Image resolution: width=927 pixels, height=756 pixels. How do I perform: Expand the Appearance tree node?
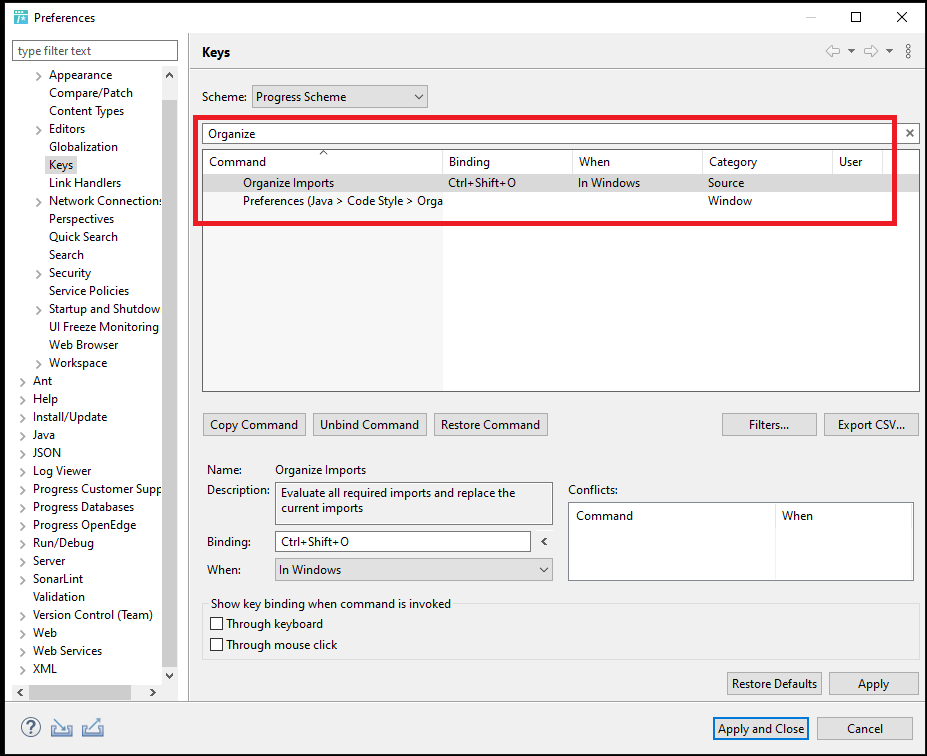[x=38, y=76]
